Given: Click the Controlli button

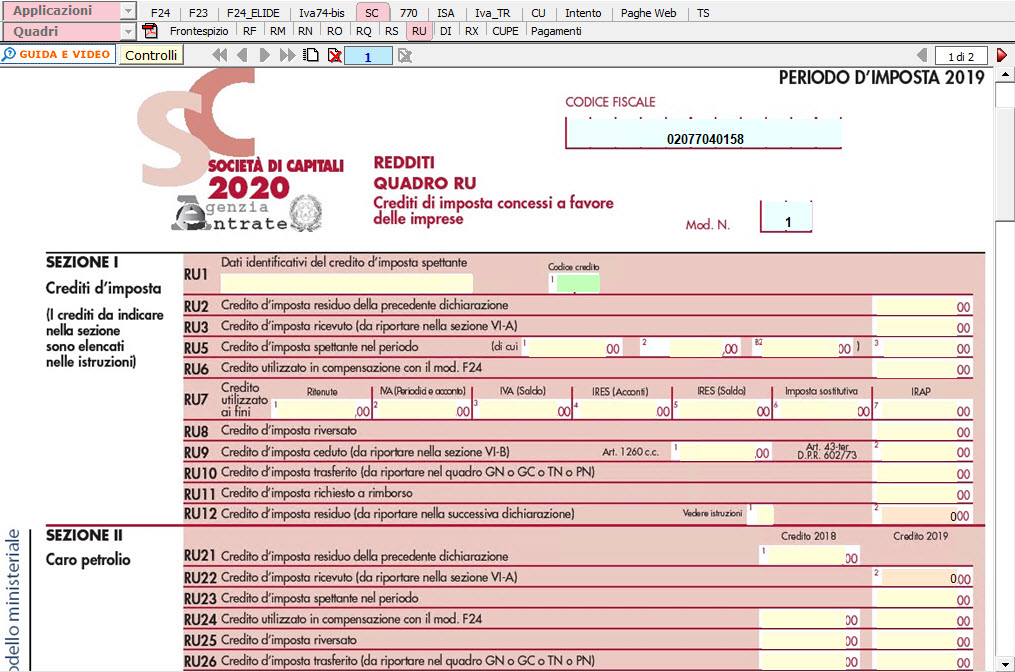Looking at the screenshot, I should coord(151,55).
